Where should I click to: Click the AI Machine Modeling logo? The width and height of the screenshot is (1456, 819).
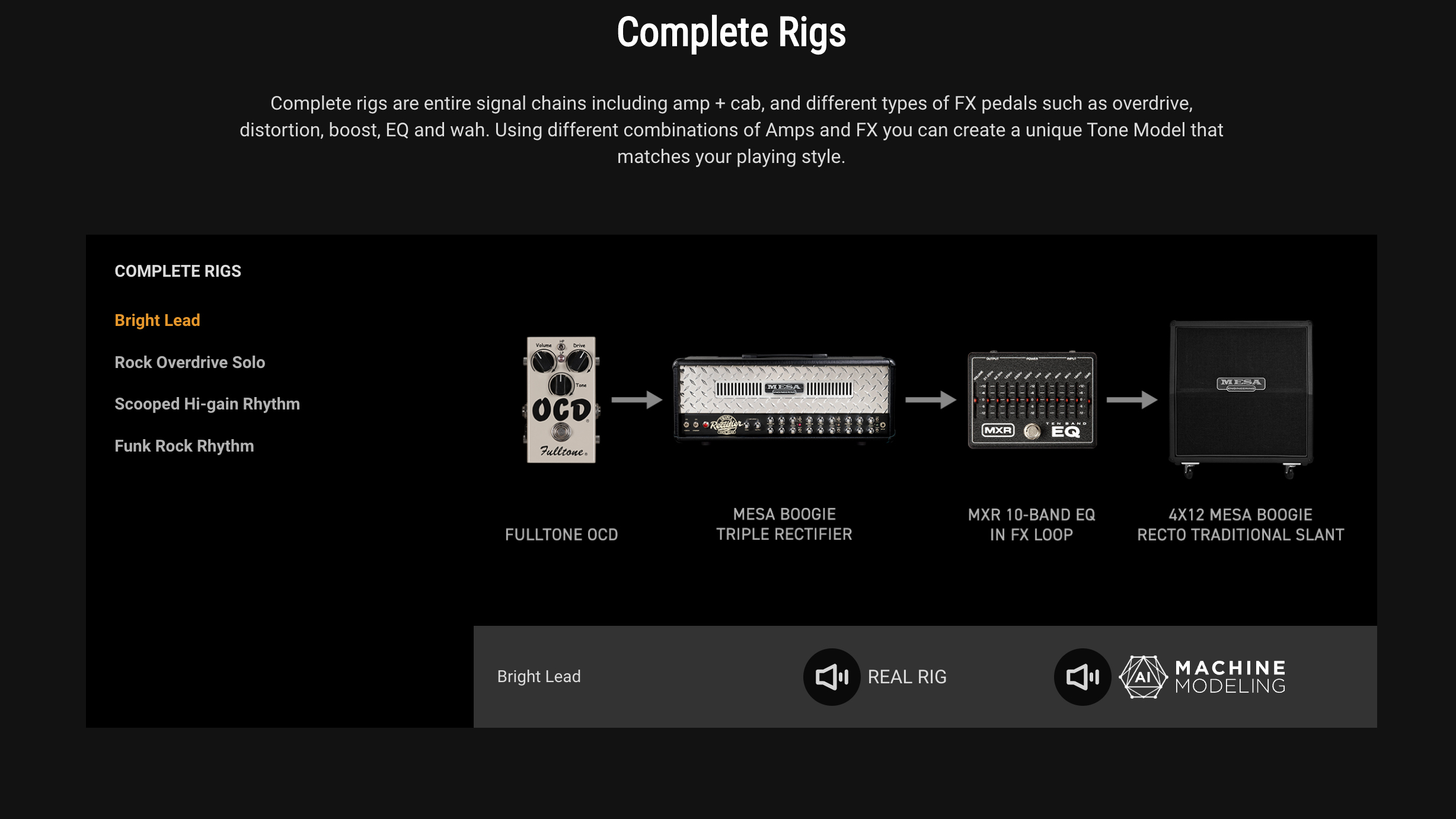[1202, 677]
